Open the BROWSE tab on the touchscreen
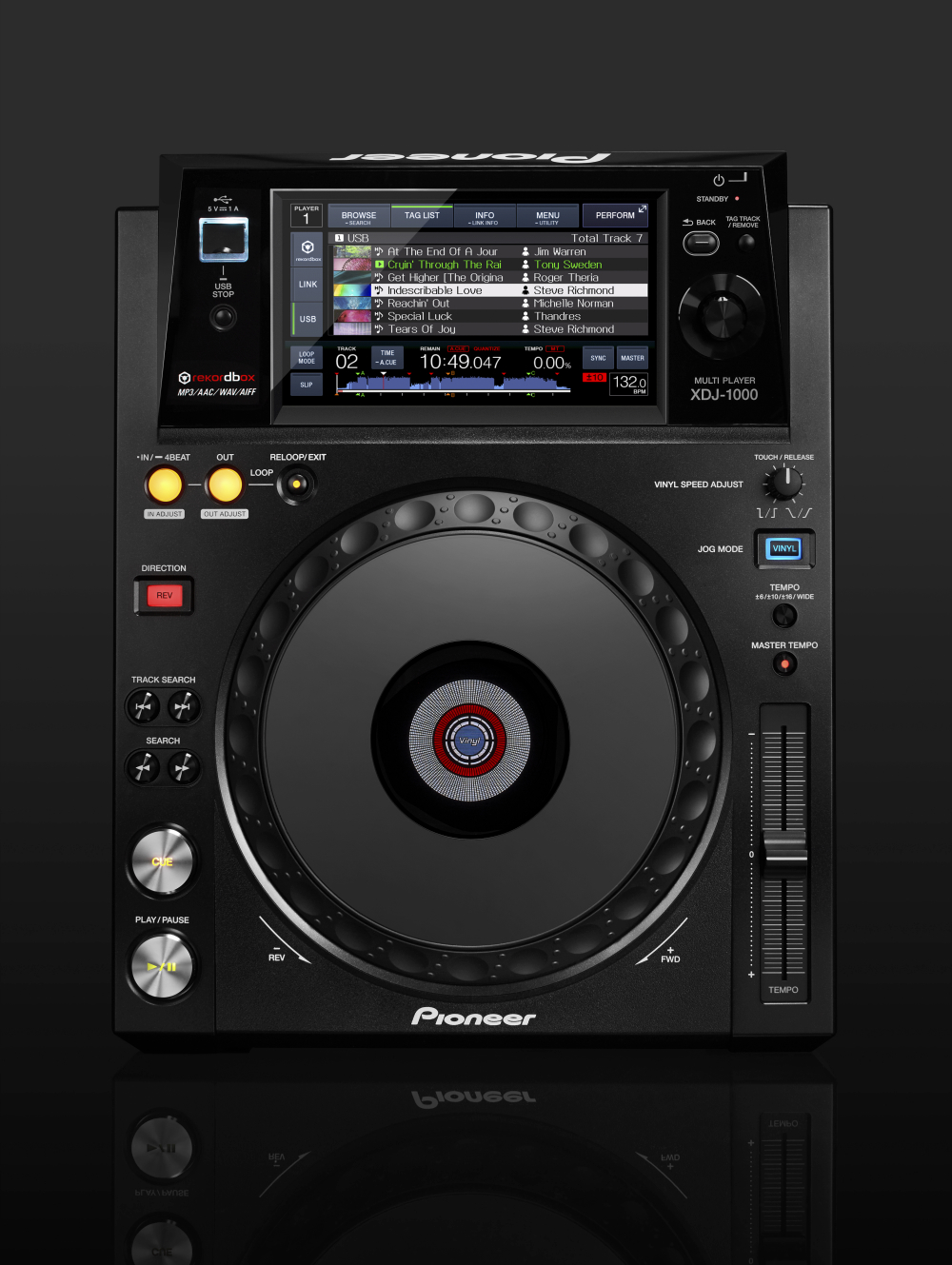 click(x=359, y=217)
